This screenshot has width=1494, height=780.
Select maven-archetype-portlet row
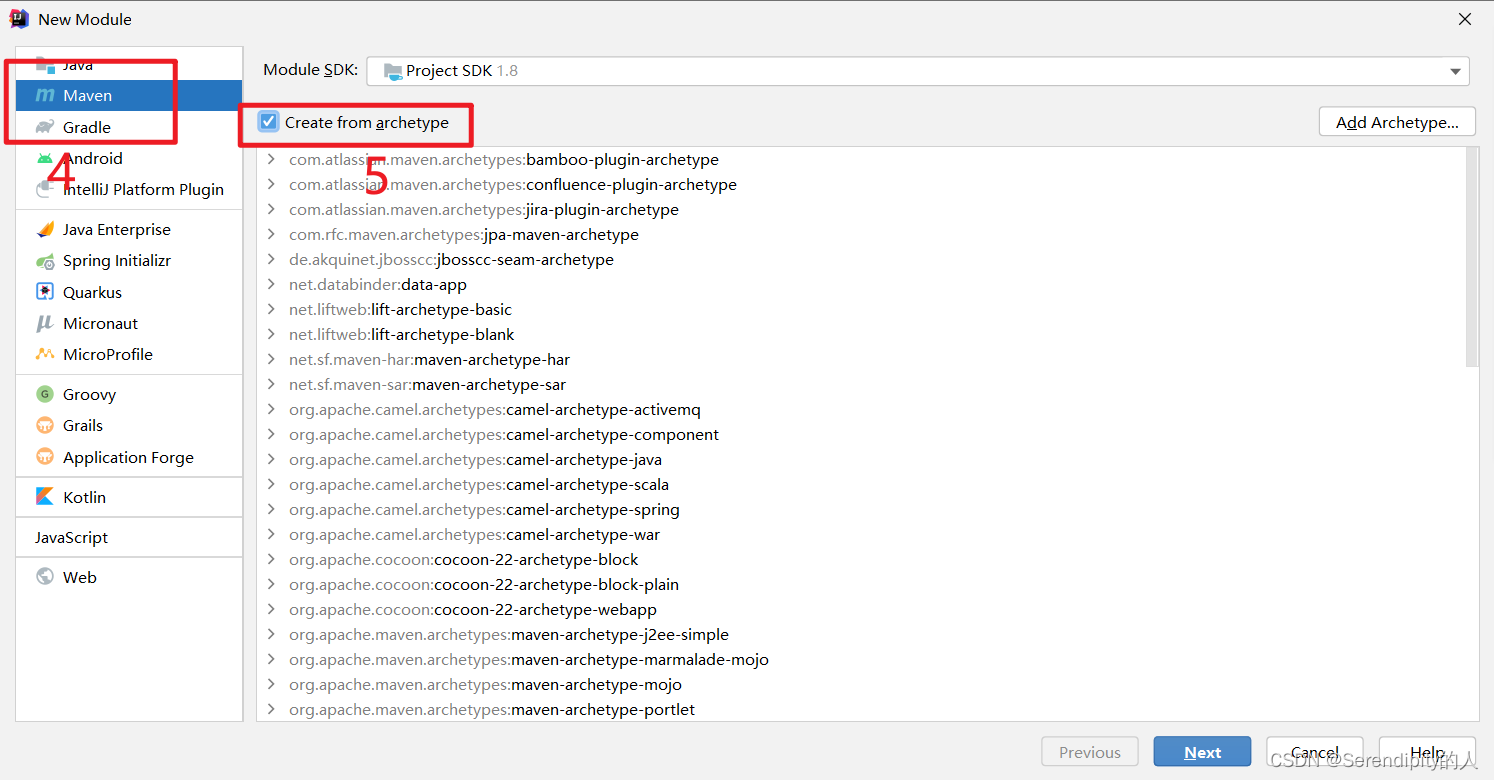coord(861,709)
